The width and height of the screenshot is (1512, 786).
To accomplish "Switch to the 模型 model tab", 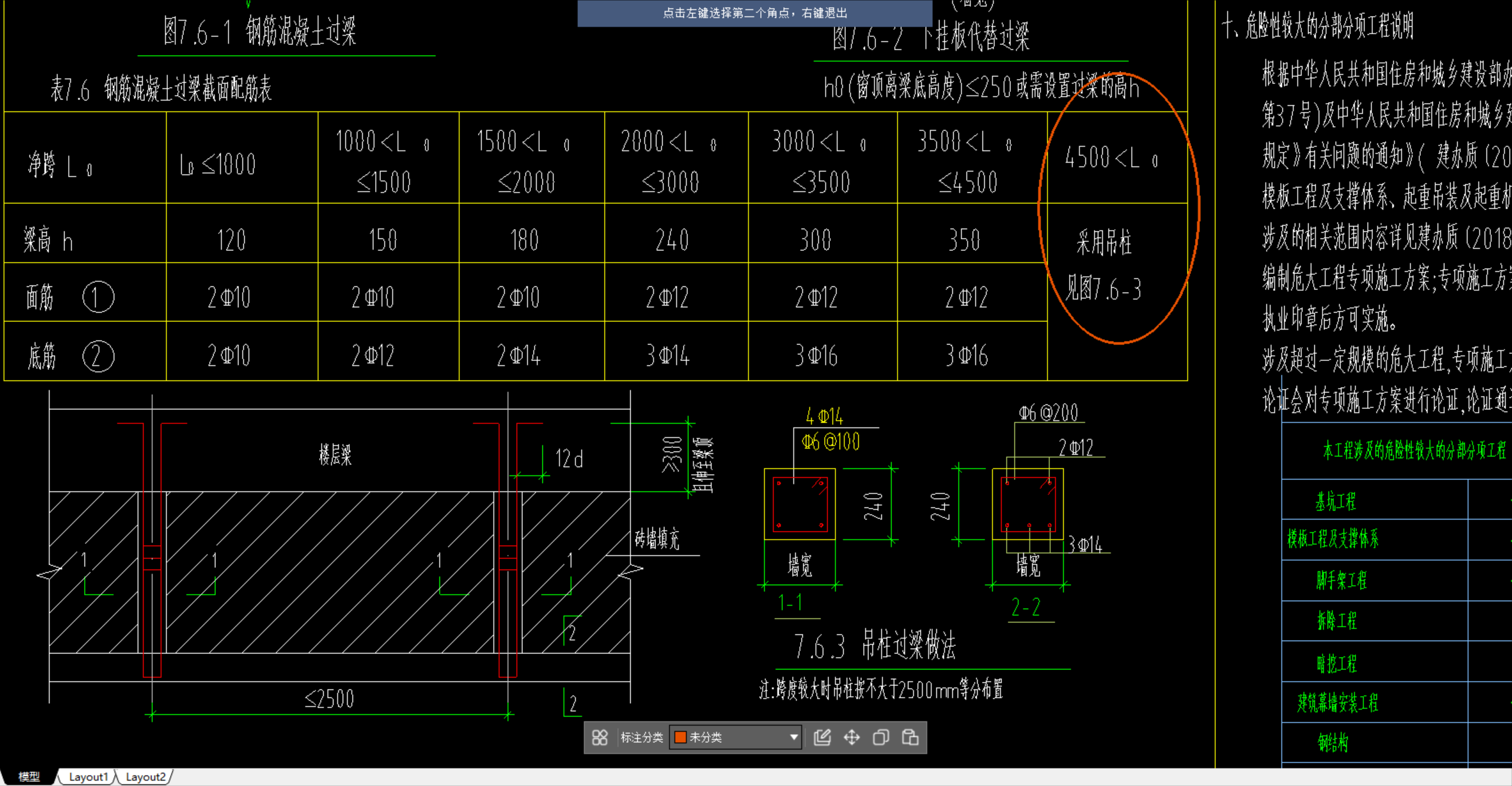I will (28, 777).
